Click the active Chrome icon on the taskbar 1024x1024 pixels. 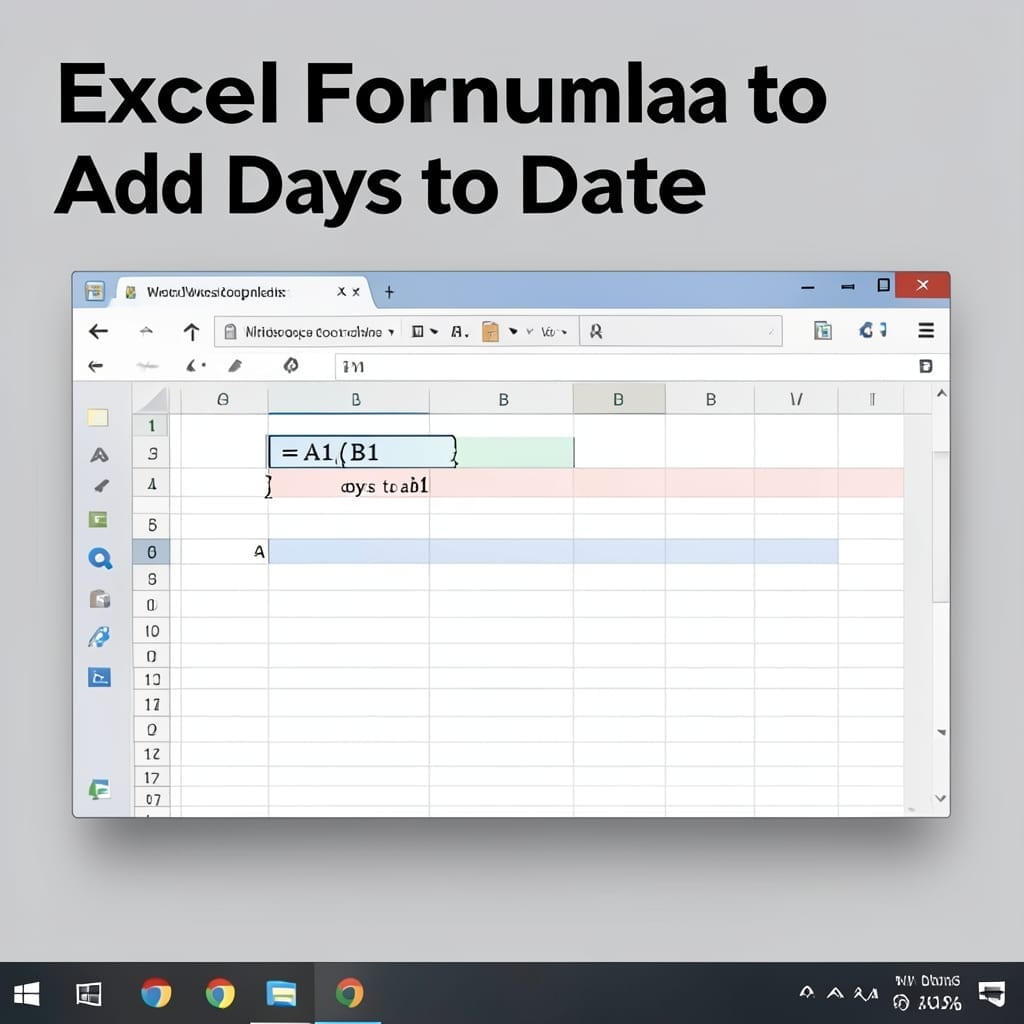(x=349, y=993)
